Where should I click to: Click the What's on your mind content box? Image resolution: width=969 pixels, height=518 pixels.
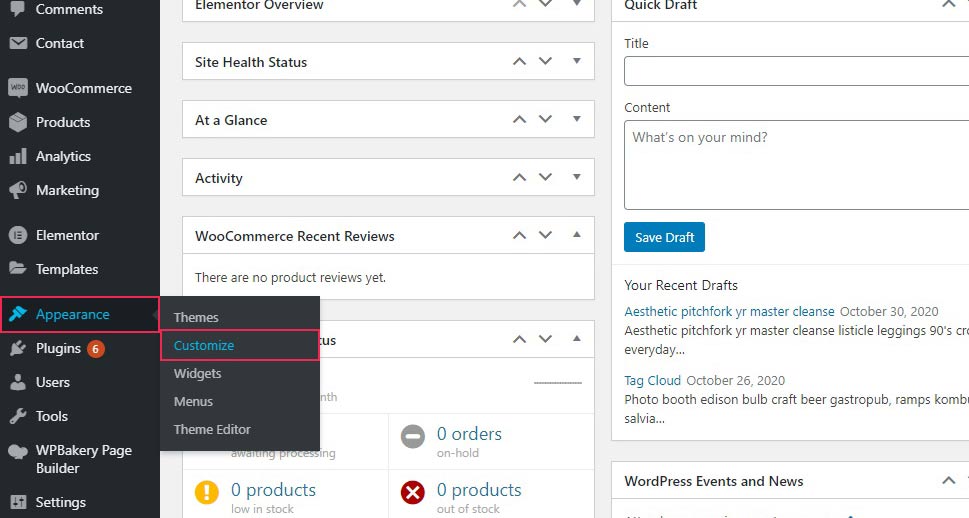coord(797,165)
